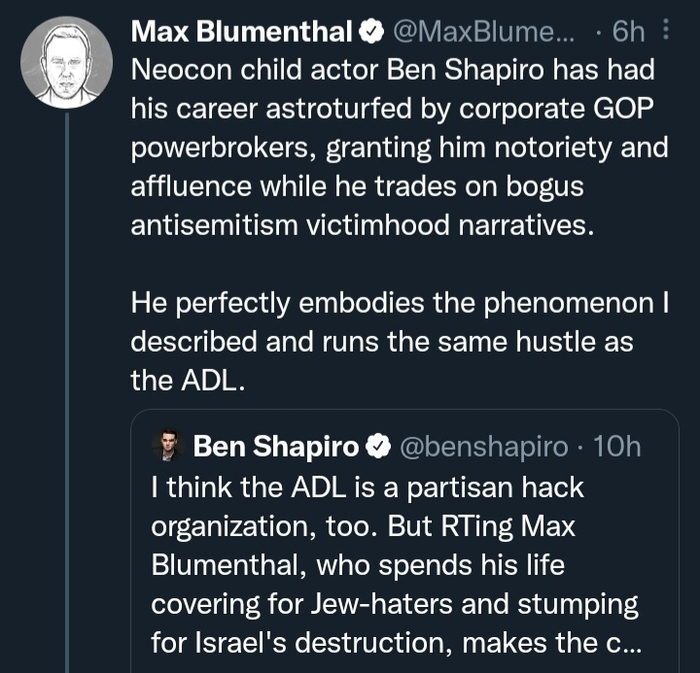
Task: Click 'powerbrokers, granting him notoriety' line
Action: pyautogui.click(x=398, y=148)
